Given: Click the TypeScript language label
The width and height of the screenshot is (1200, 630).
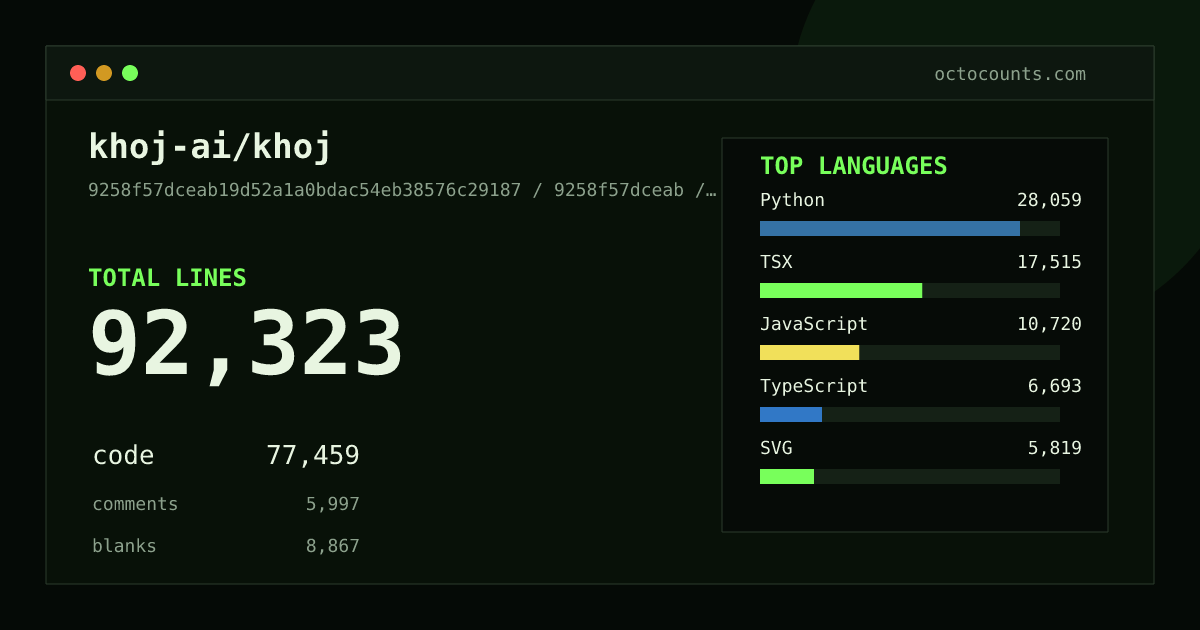Looking at the screenshot, I should coord(814,386).
